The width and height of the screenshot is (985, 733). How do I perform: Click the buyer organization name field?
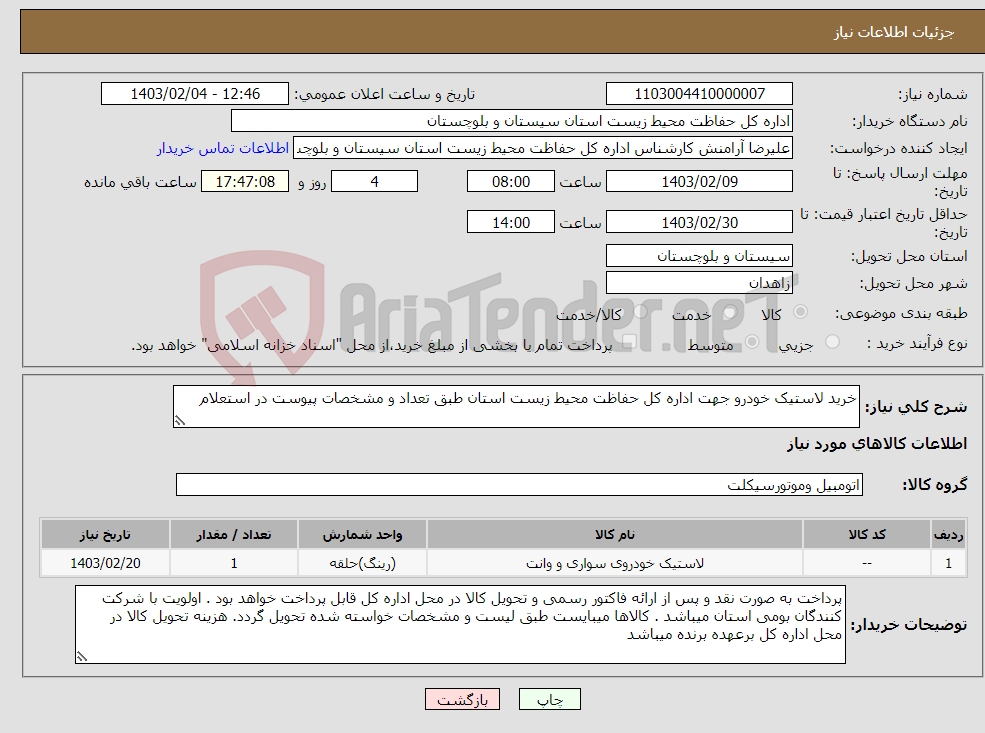pyautogui.click(x=512, y=121)
